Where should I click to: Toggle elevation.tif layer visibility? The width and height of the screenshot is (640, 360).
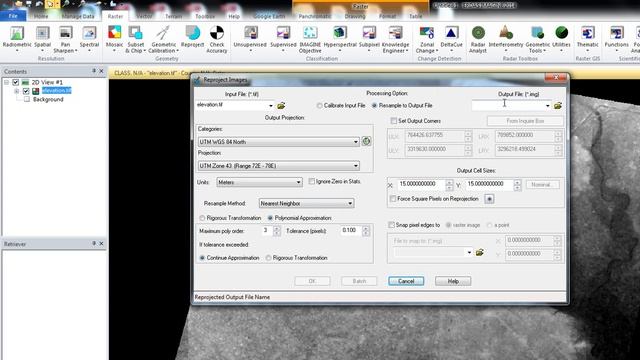pos(26,91)
